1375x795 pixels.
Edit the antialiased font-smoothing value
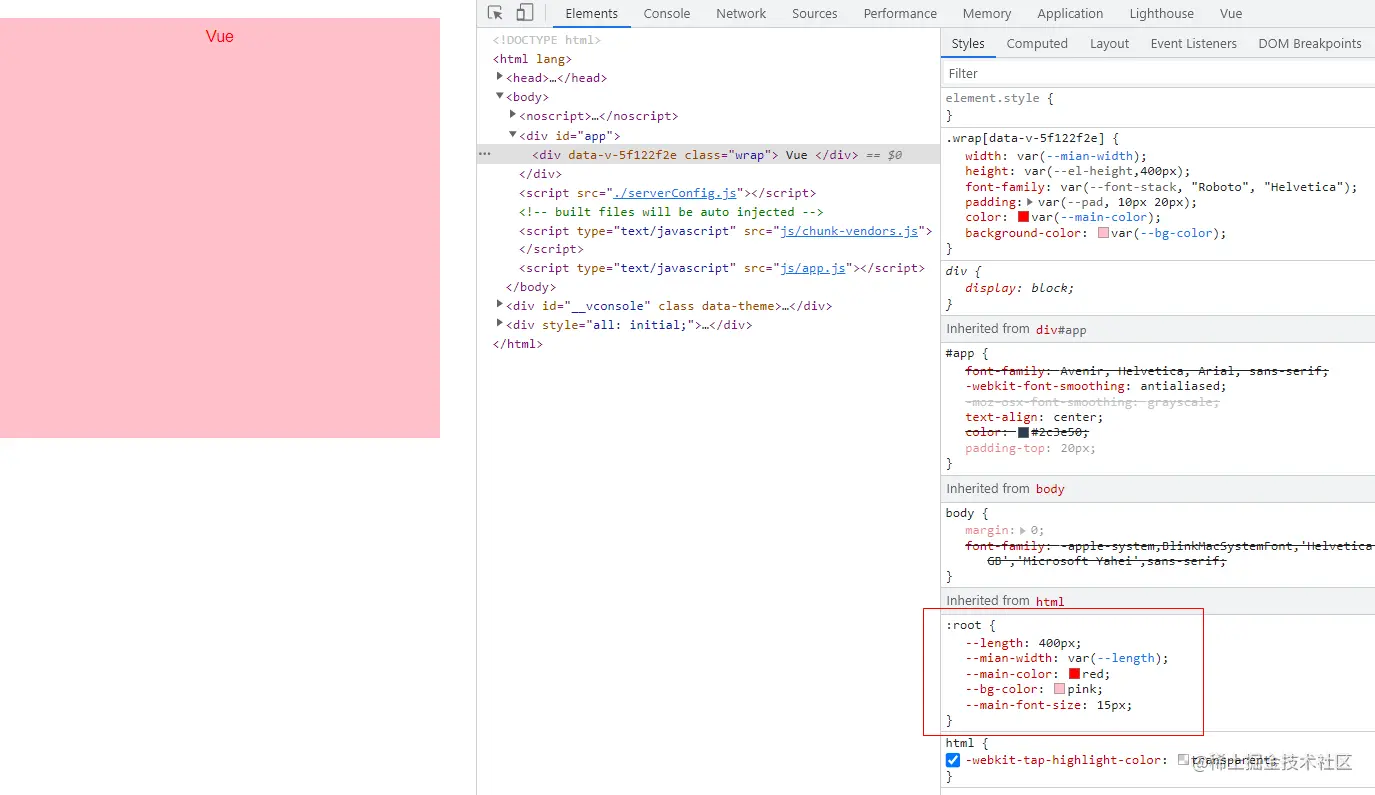1179,386
